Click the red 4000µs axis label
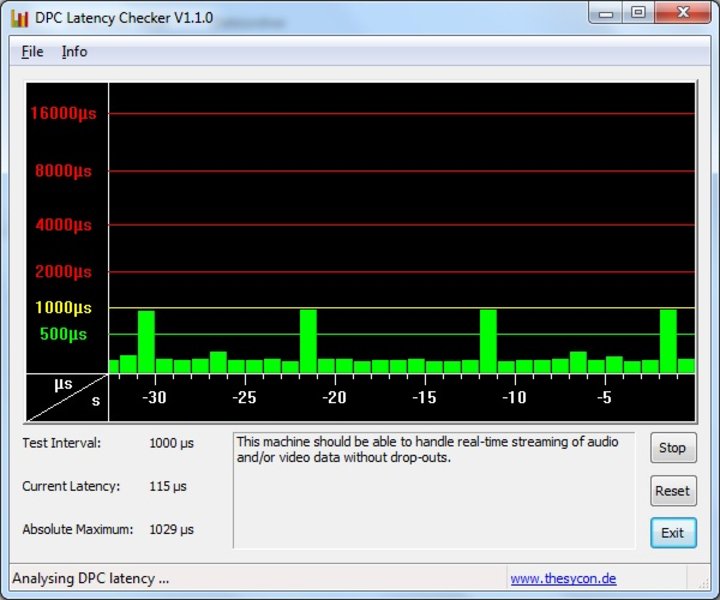 (x=63, y=225)
